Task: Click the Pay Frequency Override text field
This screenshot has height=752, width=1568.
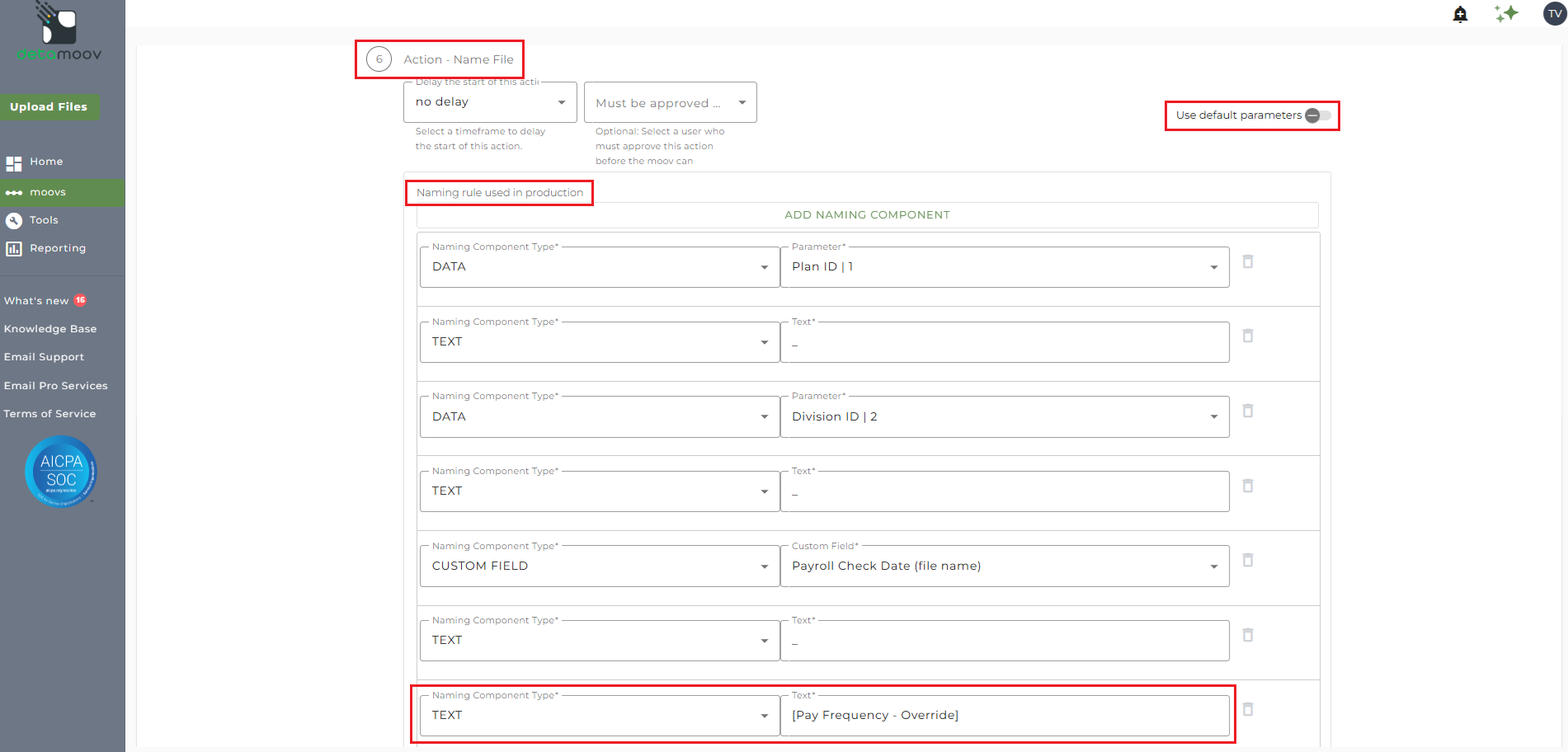Action: (1004, 716)
